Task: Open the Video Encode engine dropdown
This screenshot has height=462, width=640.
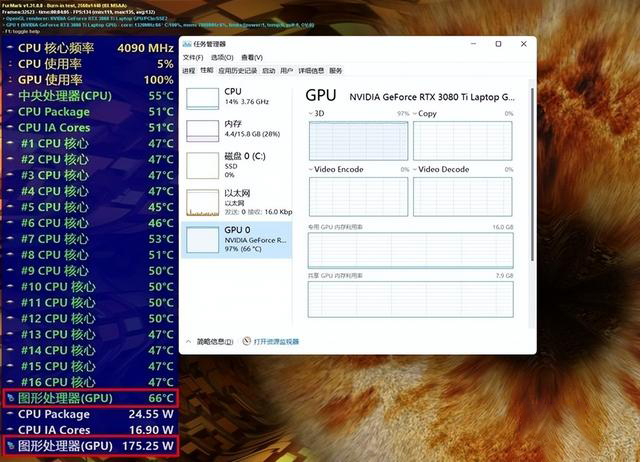Action: [310, 170]
